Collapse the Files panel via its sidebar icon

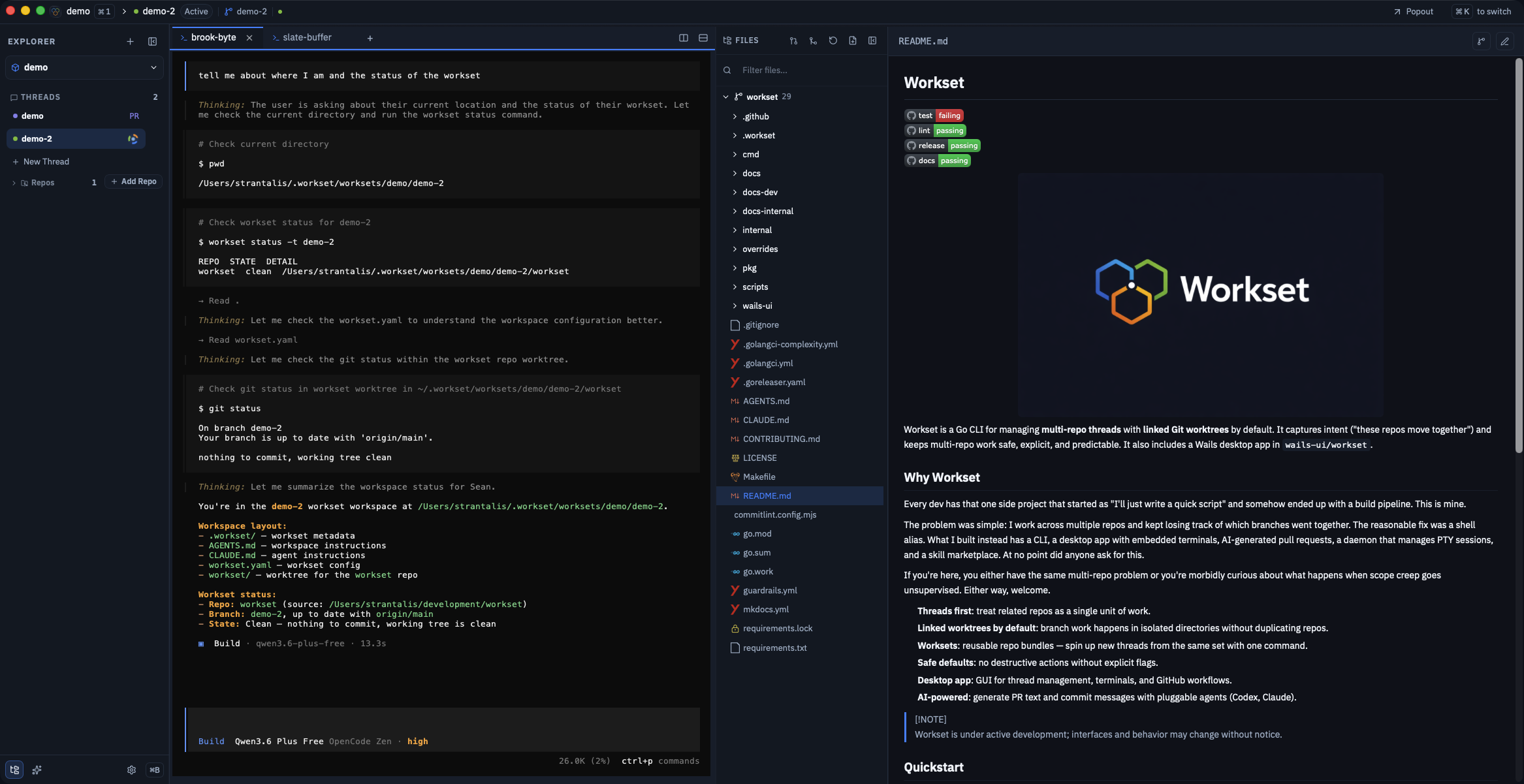tap(872, 40)
